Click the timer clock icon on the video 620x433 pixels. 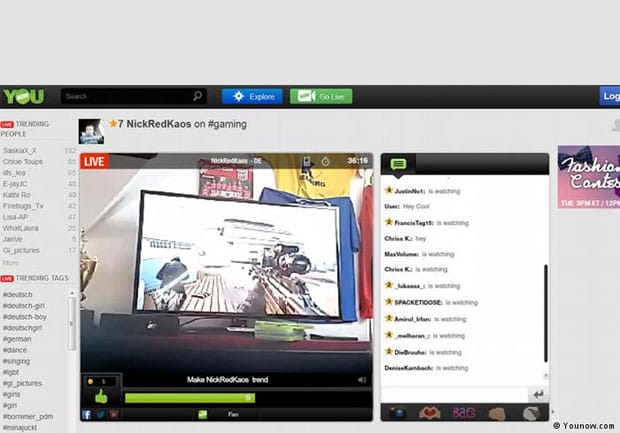pyautogui.click(x=325, y=161)
